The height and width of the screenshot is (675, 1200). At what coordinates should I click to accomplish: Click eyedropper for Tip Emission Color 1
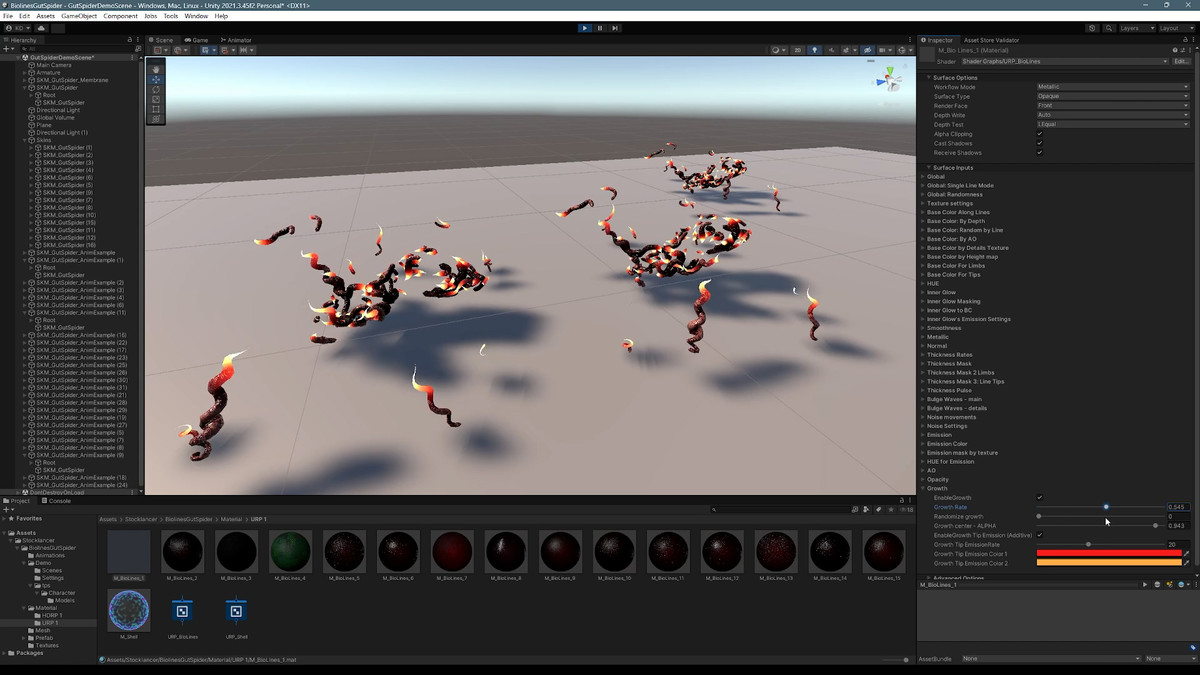point(1187,554)
